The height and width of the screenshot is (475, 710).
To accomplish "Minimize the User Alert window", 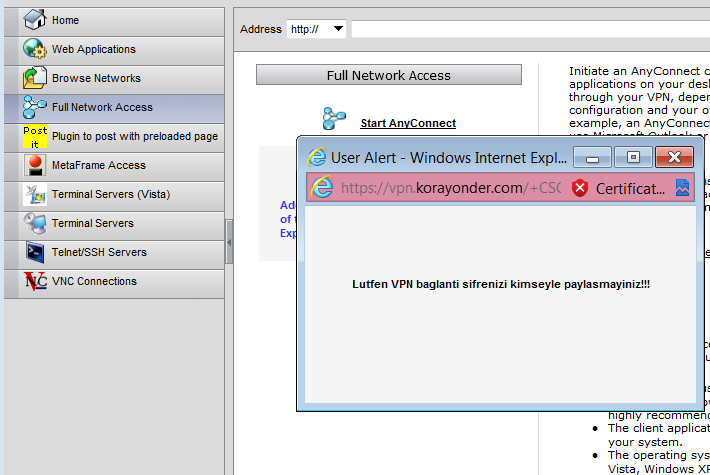I will pyautogui.click(x=592, y=158).
